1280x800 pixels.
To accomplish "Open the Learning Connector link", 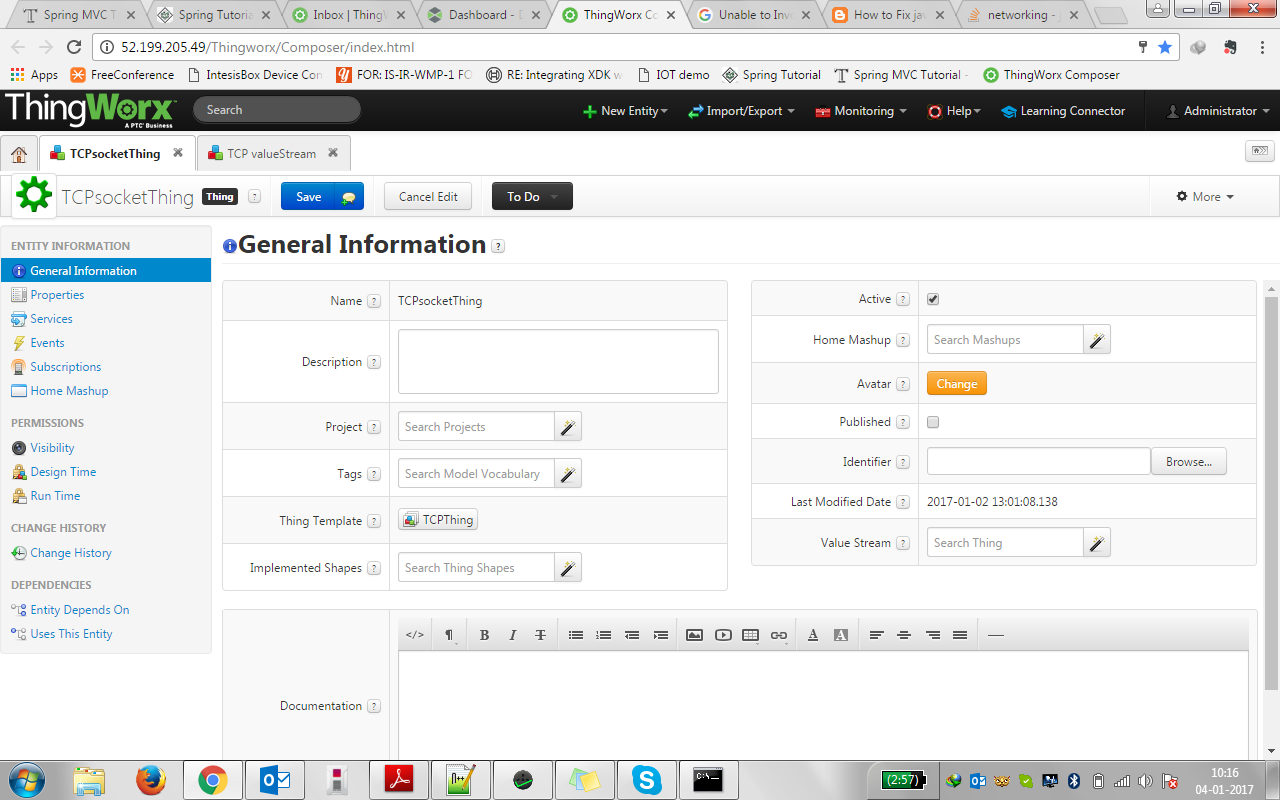I will click(x=1063, y=111).
